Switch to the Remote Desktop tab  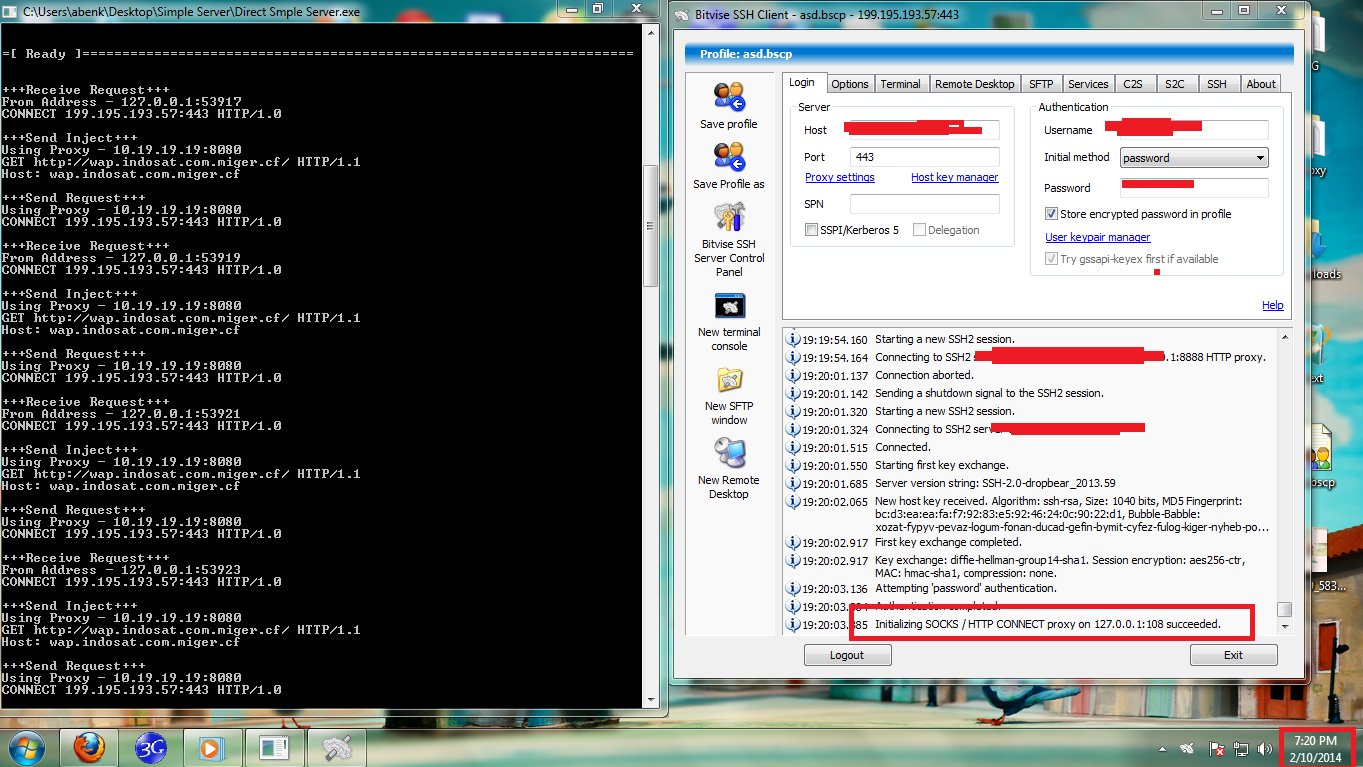[x=975, y=84]
